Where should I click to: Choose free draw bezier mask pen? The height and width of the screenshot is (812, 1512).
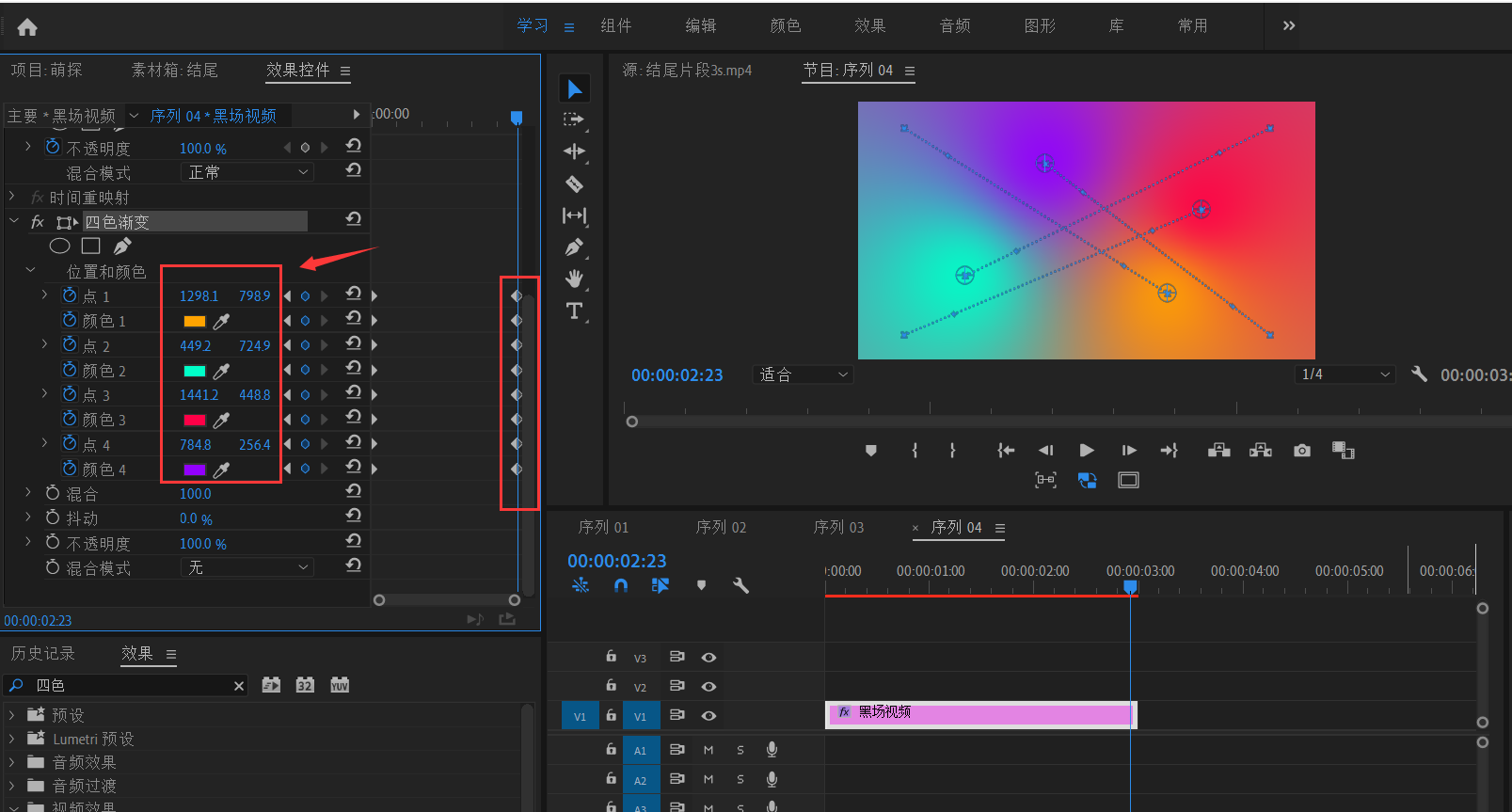tap(122, 247)
